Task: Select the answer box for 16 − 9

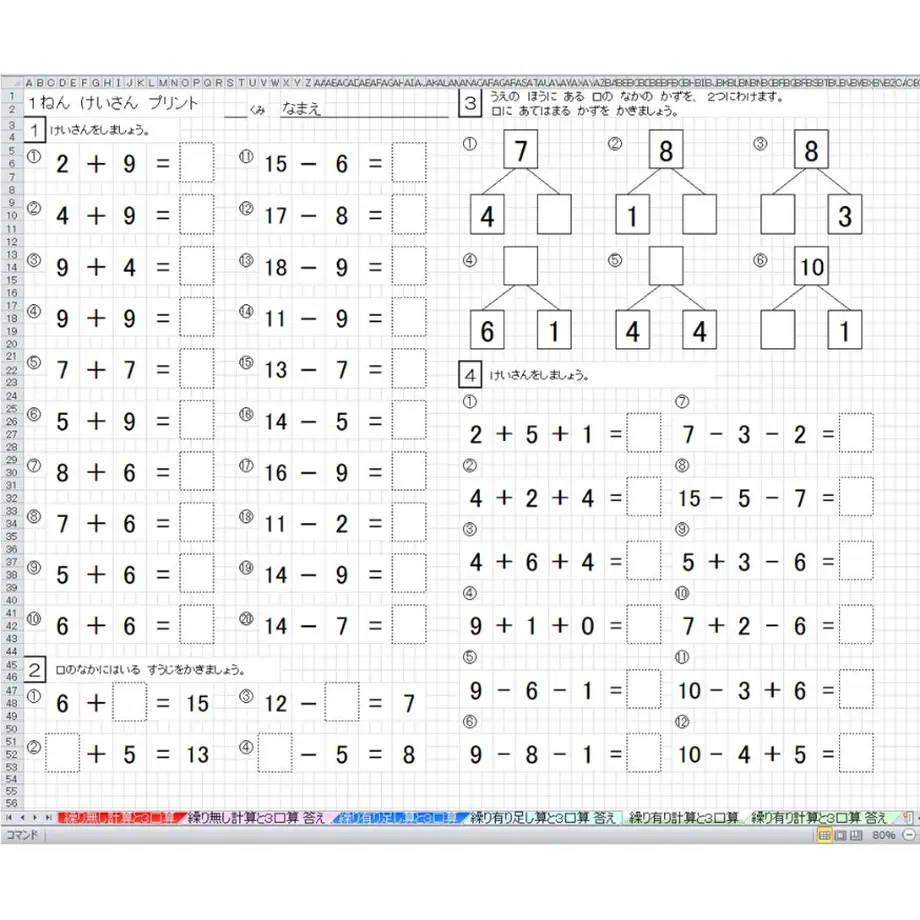Action: 409,471
